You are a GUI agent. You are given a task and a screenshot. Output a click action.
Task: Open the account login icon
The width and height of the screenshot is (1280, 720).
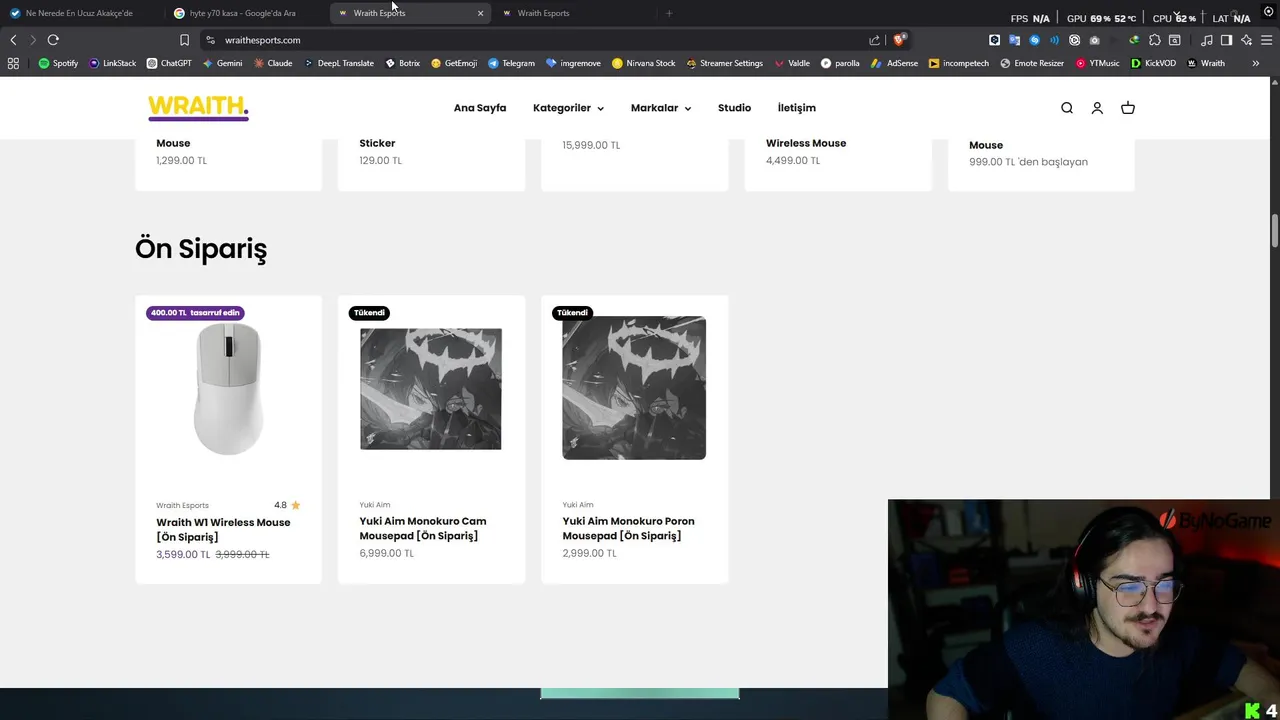tap(1097, 108)
